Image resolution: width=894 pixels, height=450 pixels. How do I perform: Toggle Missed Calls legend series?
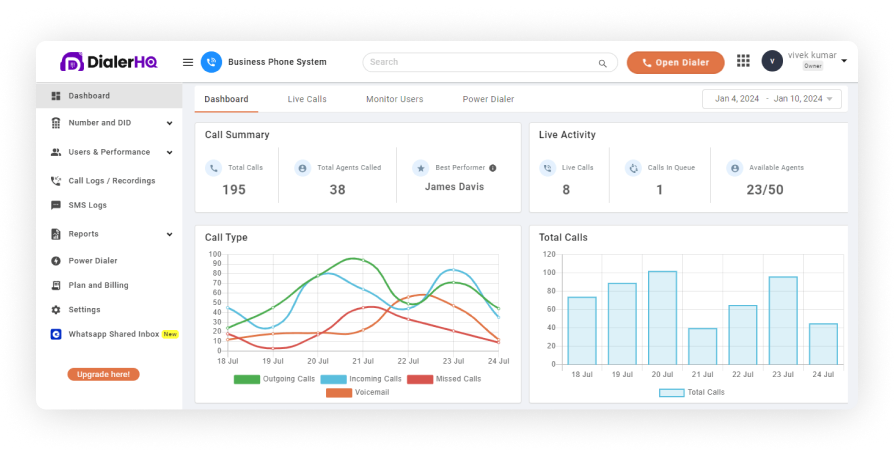[444, 379]
